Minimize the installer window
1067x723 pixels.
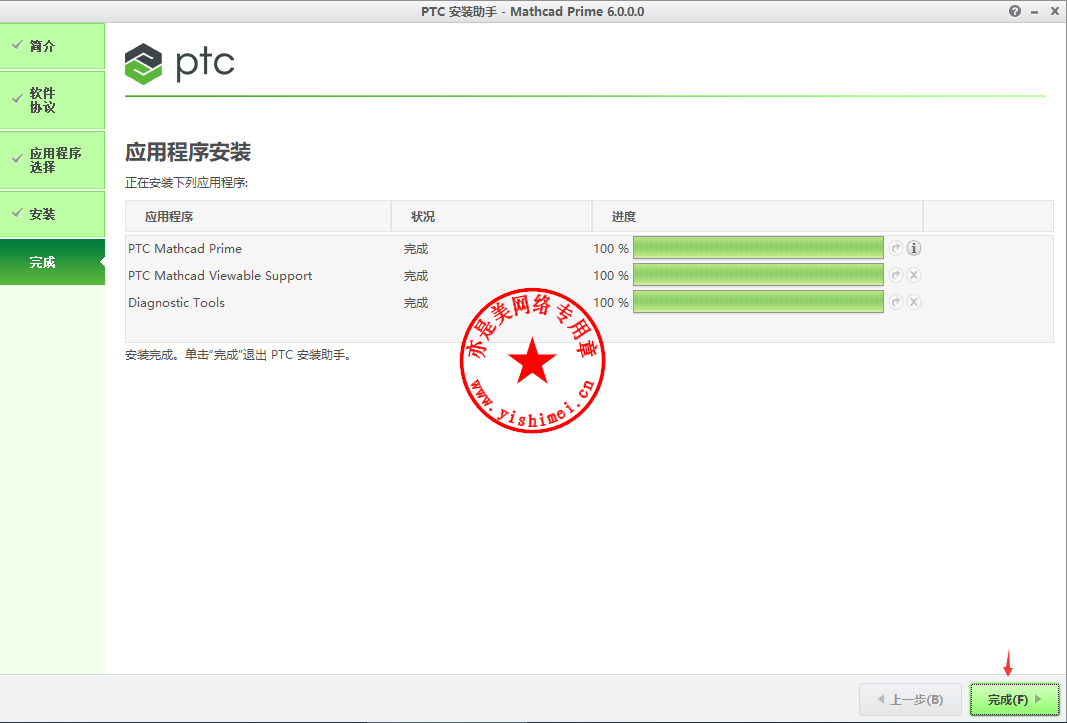[x=1034, y=12]
